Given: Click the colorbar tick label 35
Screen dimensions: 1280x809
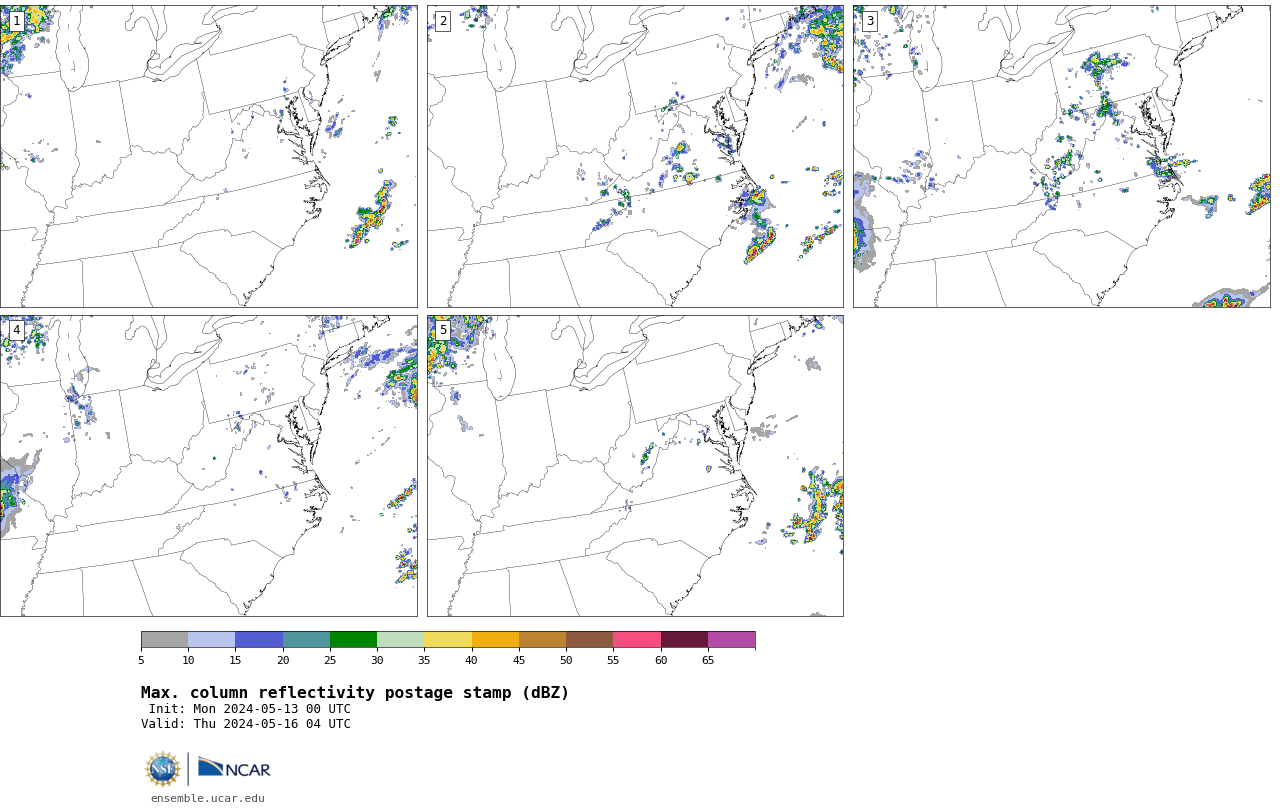Looking at the screenshot, I should [424, 660].
